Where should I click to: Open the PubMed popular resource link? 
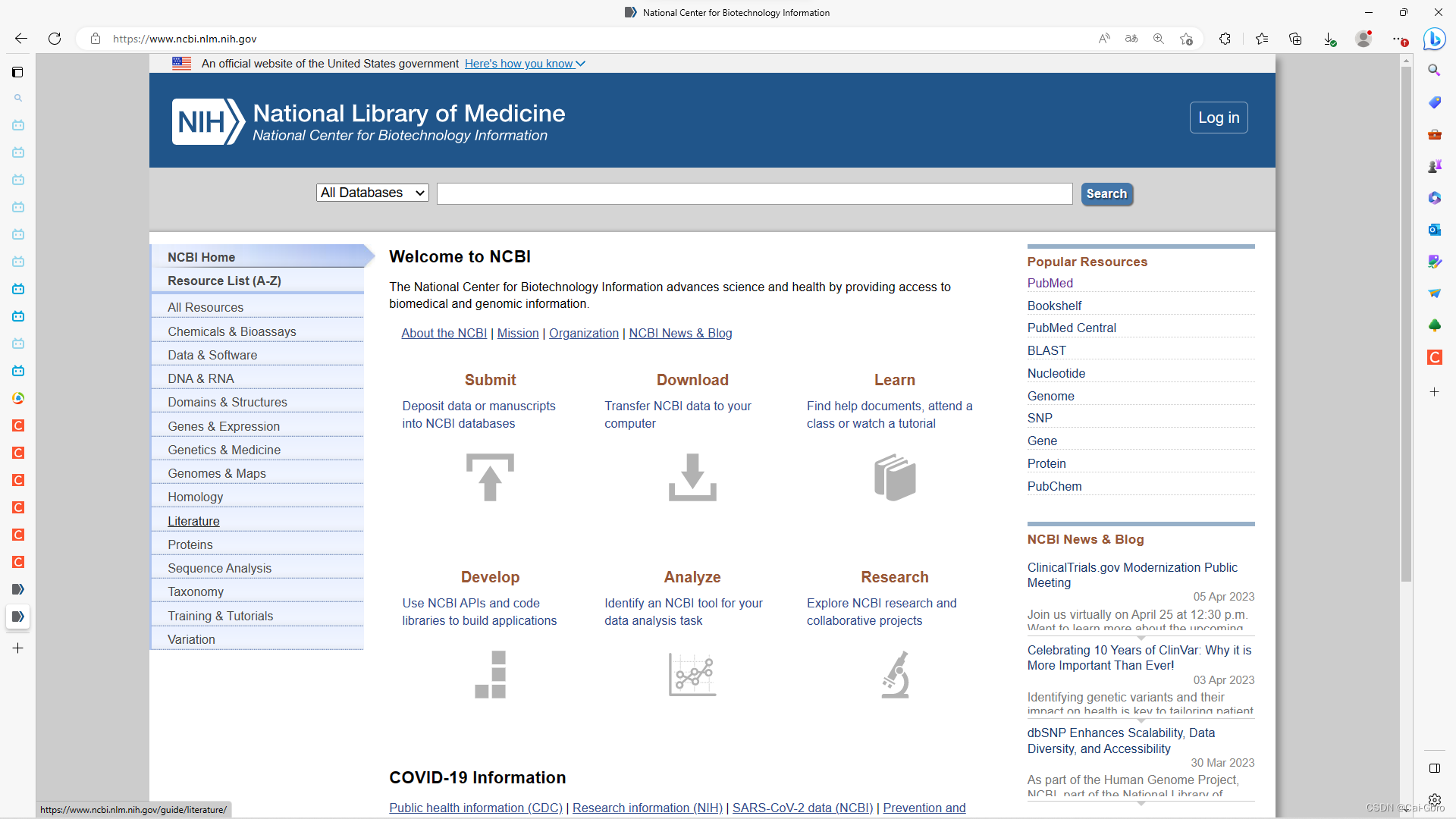click(x=1050, y=283)
